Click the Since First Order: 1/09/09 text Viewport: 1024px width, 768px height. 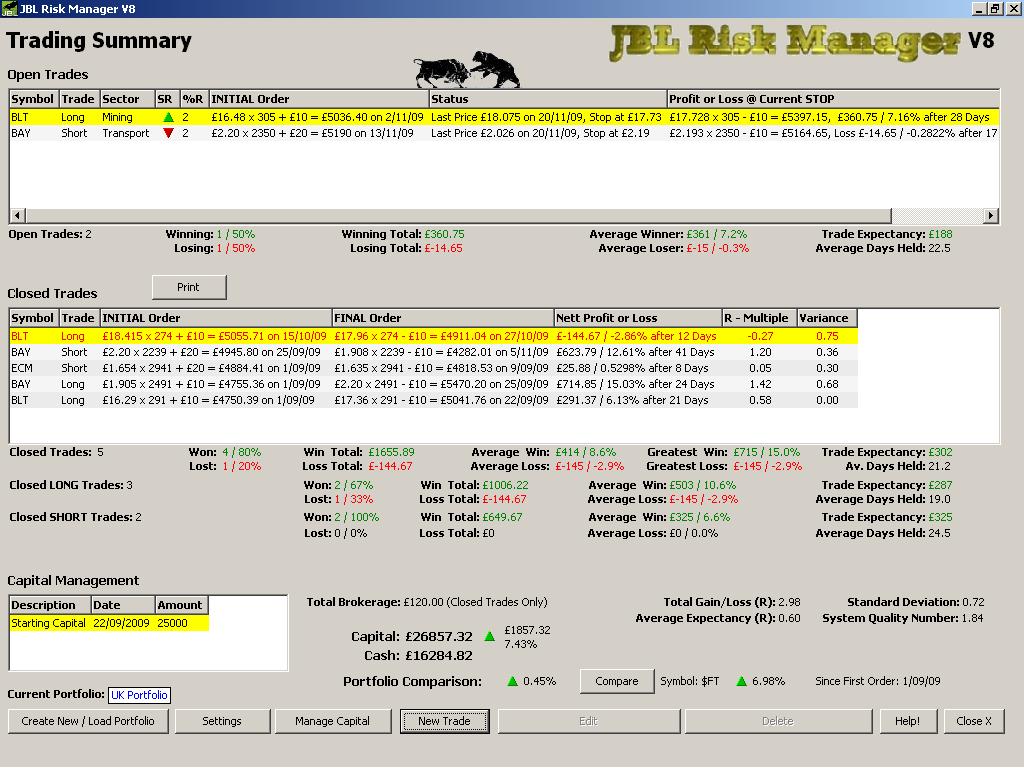(878, 681)
